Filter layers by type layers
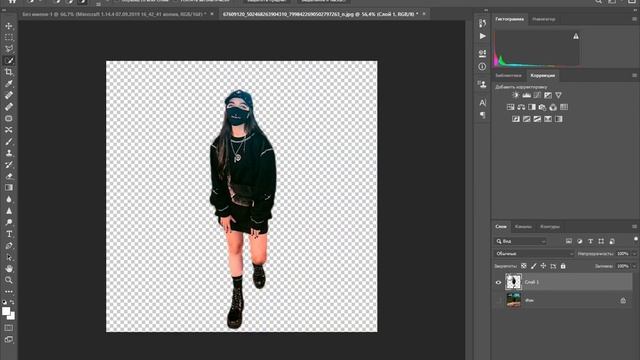This screenshot has height=360, width=640. click(590, 241)
